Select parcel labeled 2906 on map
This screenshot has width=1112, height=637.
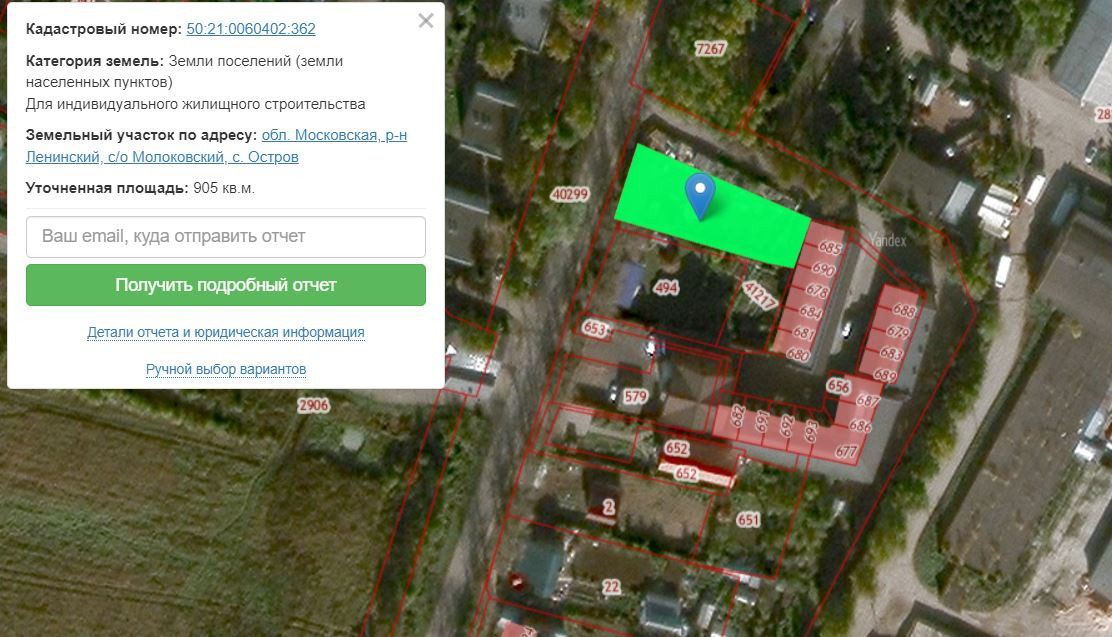[x=313, y=405]
